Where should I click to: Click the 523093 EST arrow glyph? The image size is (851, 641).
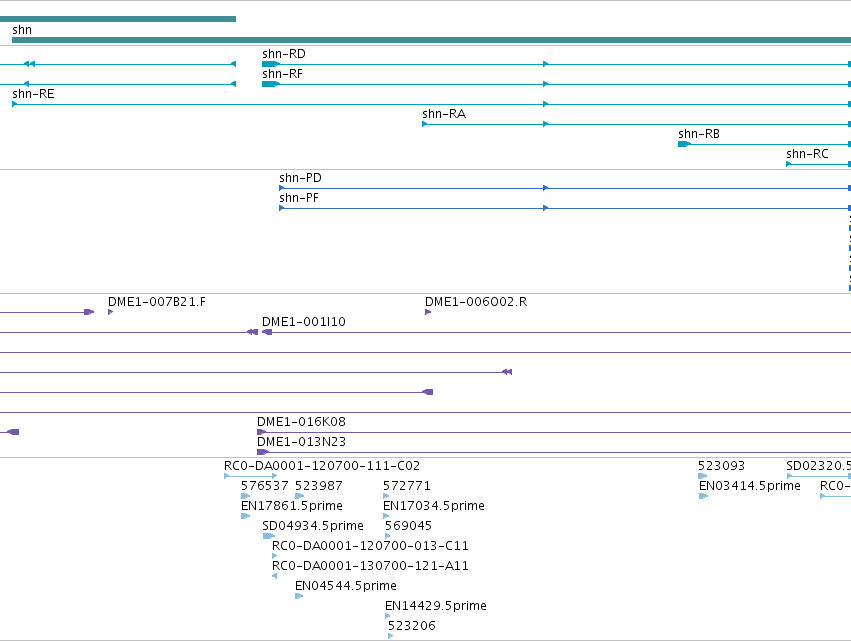702,476
